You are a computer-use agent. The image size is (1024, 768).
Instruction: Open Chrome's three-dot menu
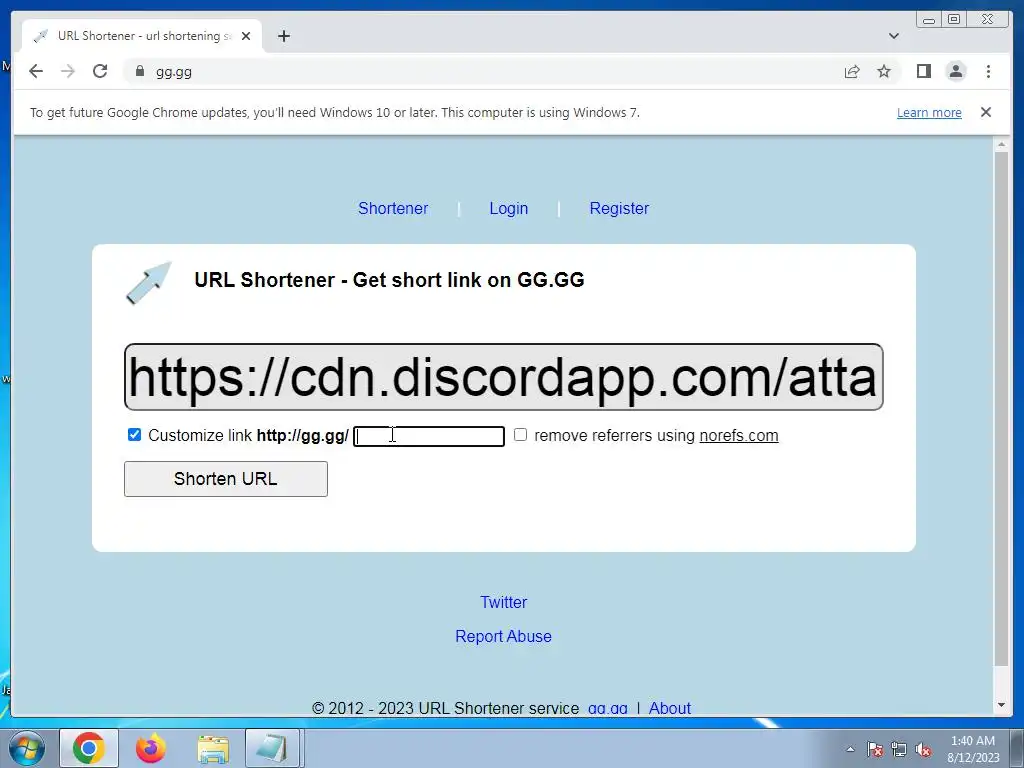988,71
